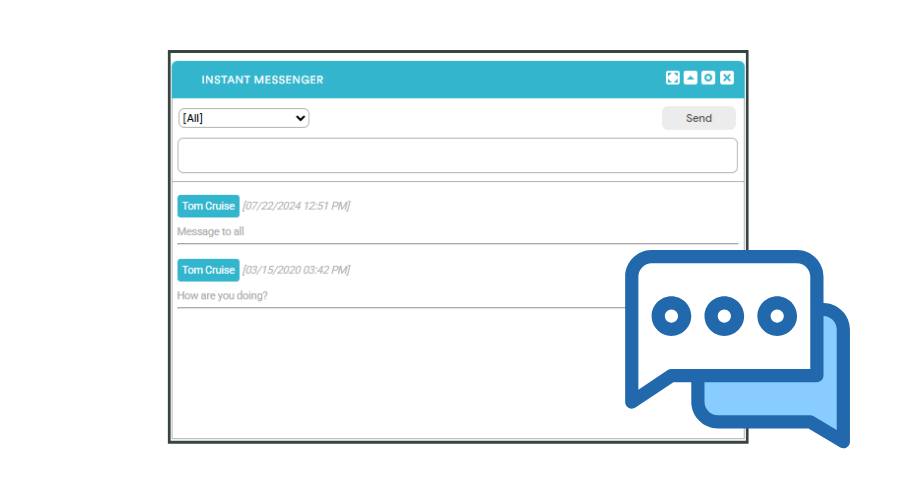Close the Instant Messenger panel
This screenshot has height=500, width=900.
(727, 77)
